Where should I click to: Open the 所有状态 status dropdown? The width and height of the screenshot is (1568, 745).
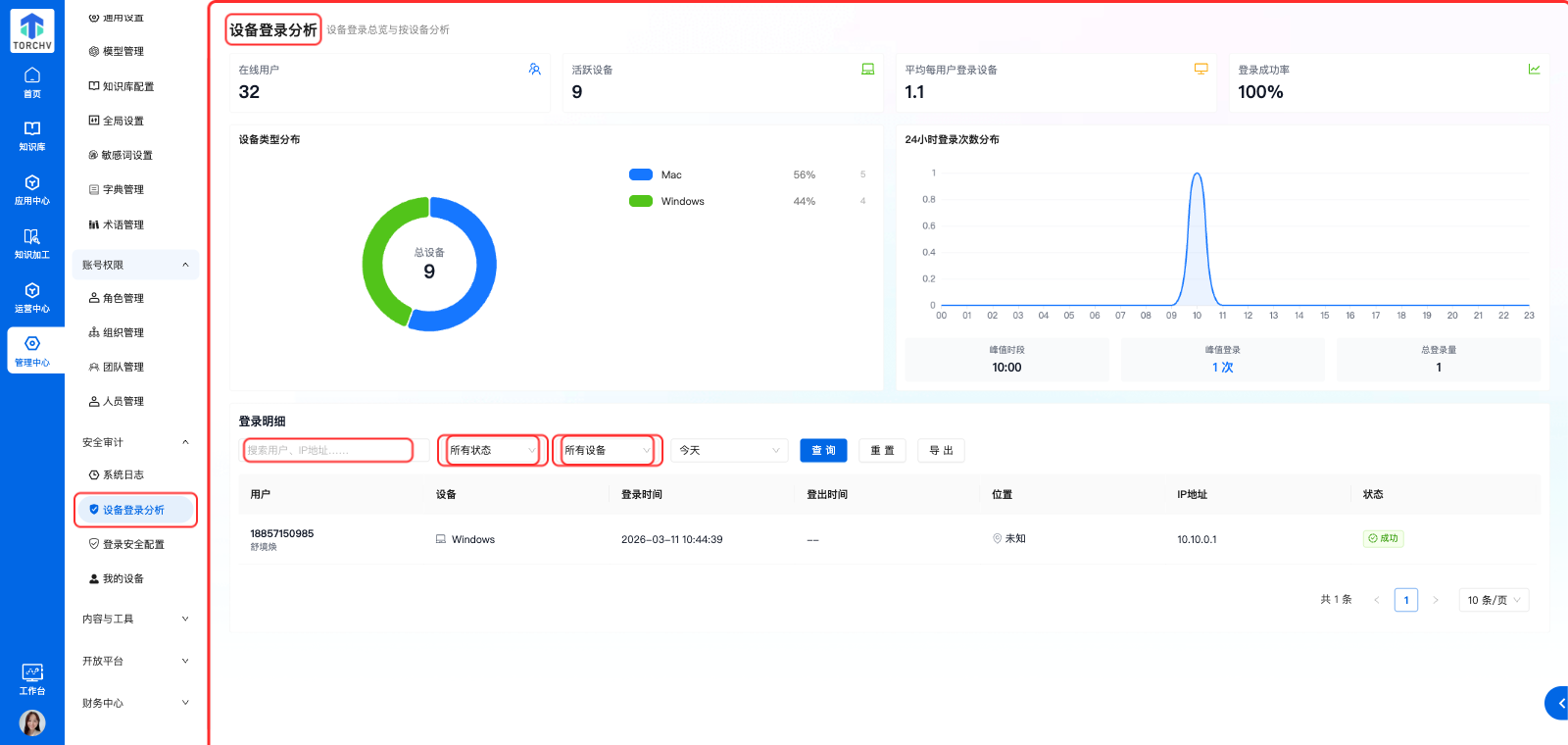click(493, 451)
